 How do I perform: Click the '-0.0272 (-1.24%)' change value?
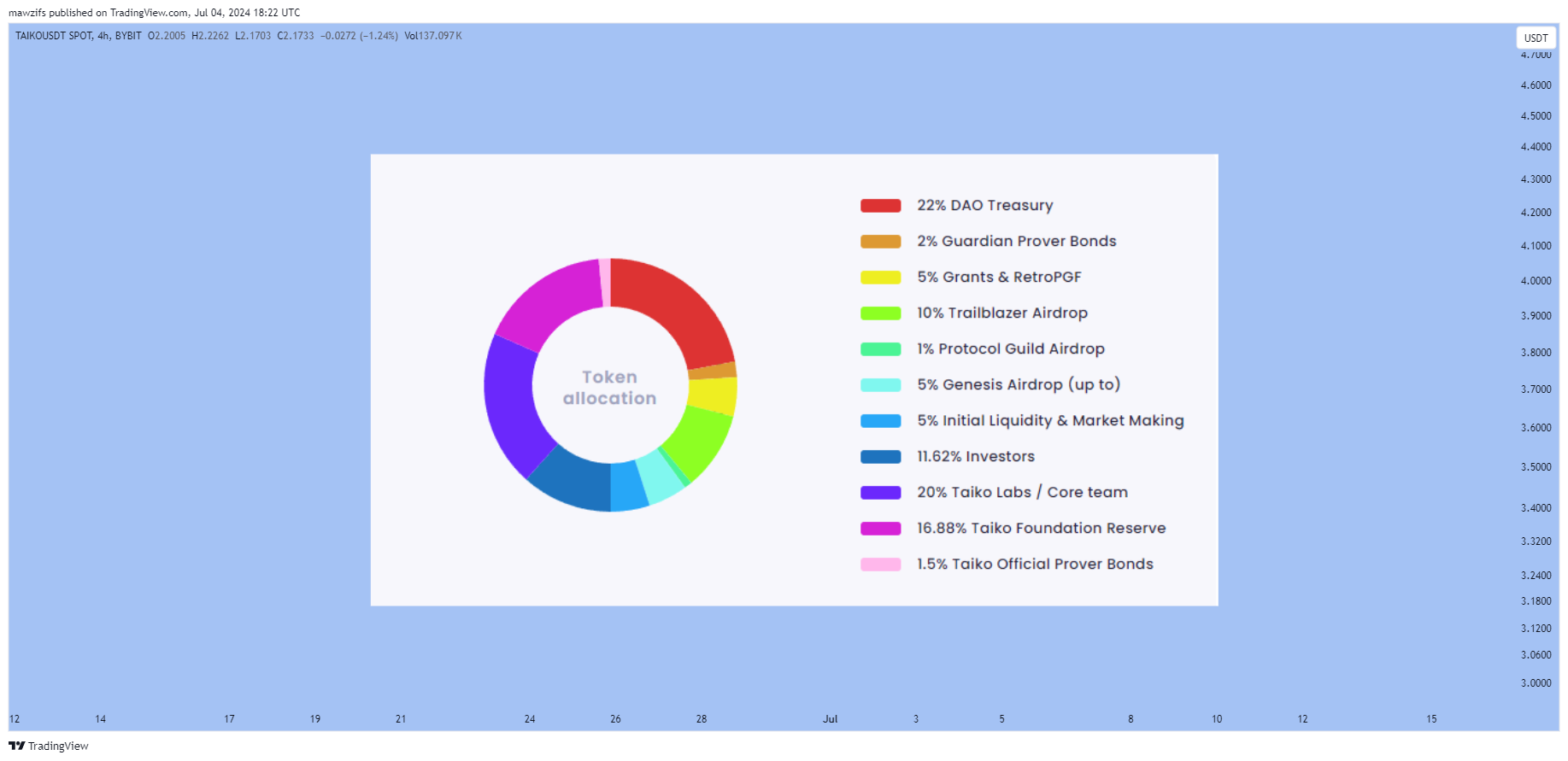[360, 36]
